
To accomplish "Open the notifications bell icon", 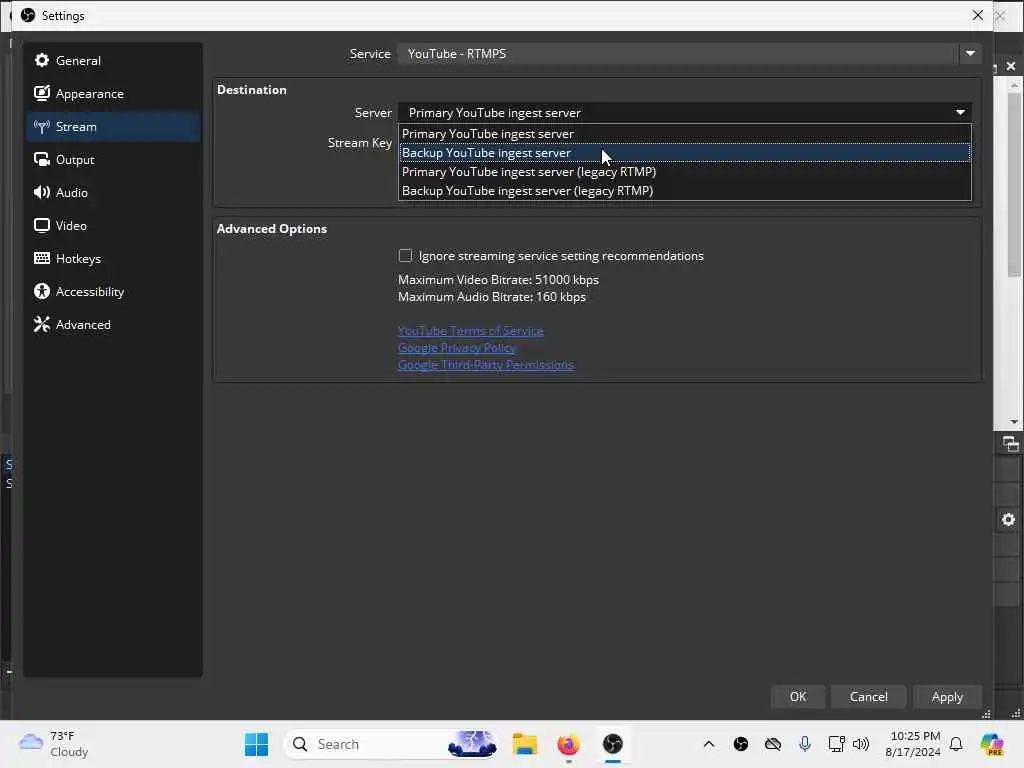I will (x=956, y=744).
